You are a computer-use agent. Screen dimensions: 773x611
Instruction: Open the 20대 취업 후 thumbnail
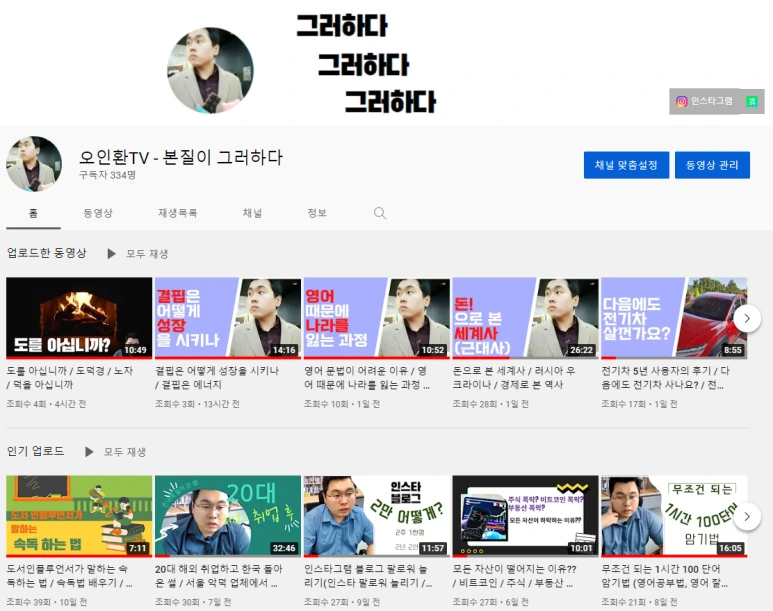point(228,516)
